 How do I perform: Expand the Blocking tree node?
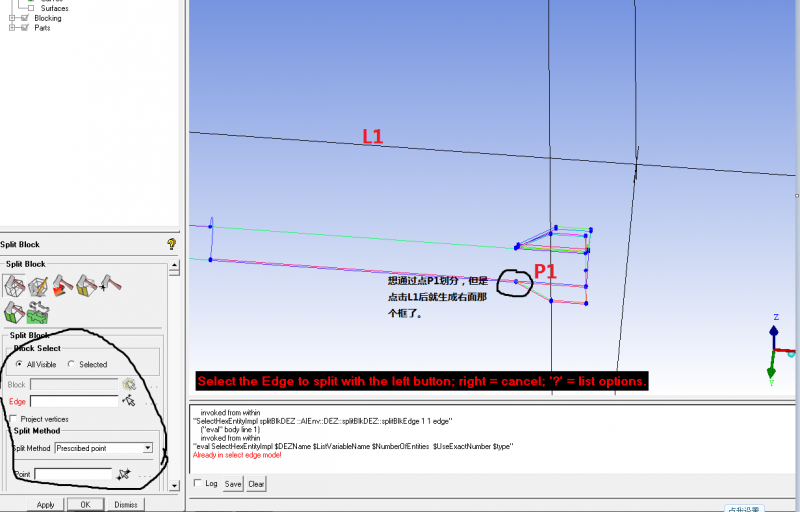12,18
